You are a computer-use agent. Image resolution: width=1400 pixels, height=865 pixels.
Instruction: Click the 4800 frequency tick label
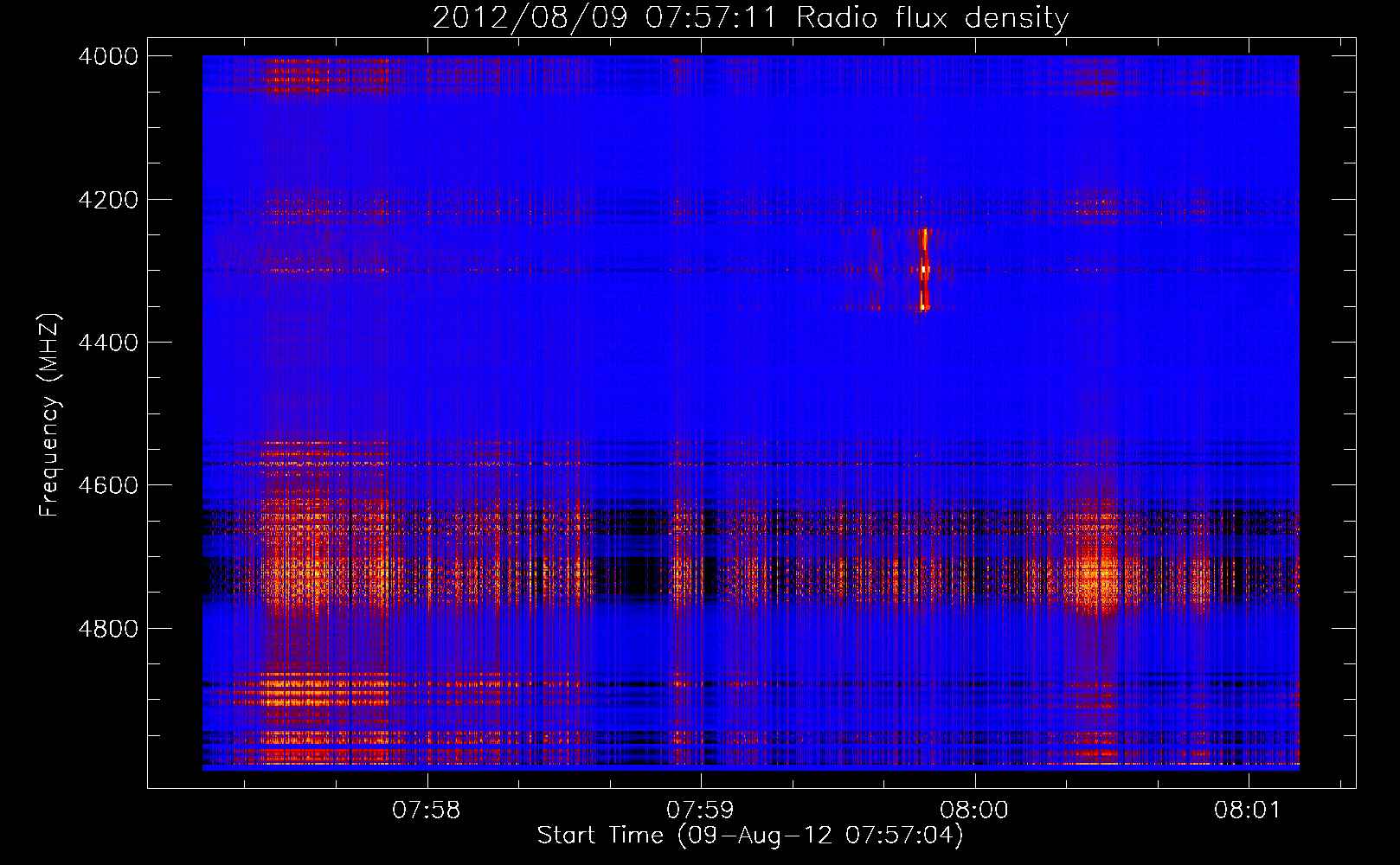point(108,629)
